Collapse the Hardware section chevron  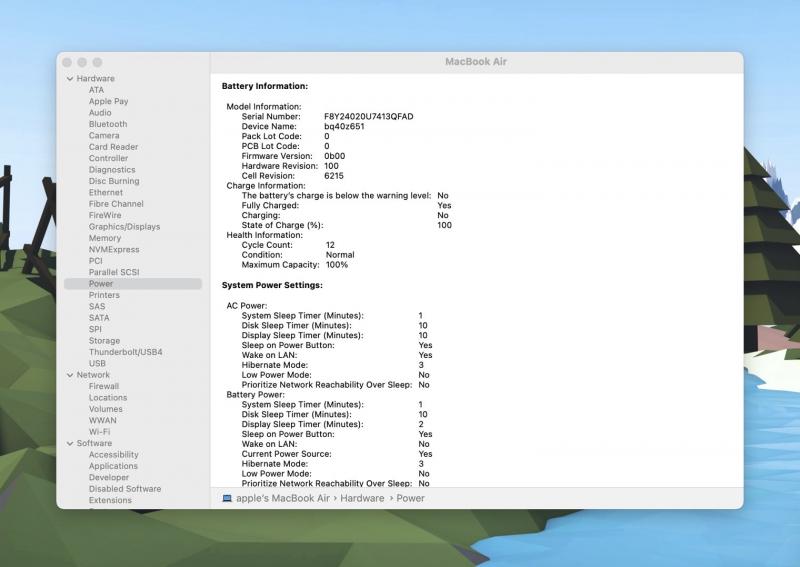(70, 79)
